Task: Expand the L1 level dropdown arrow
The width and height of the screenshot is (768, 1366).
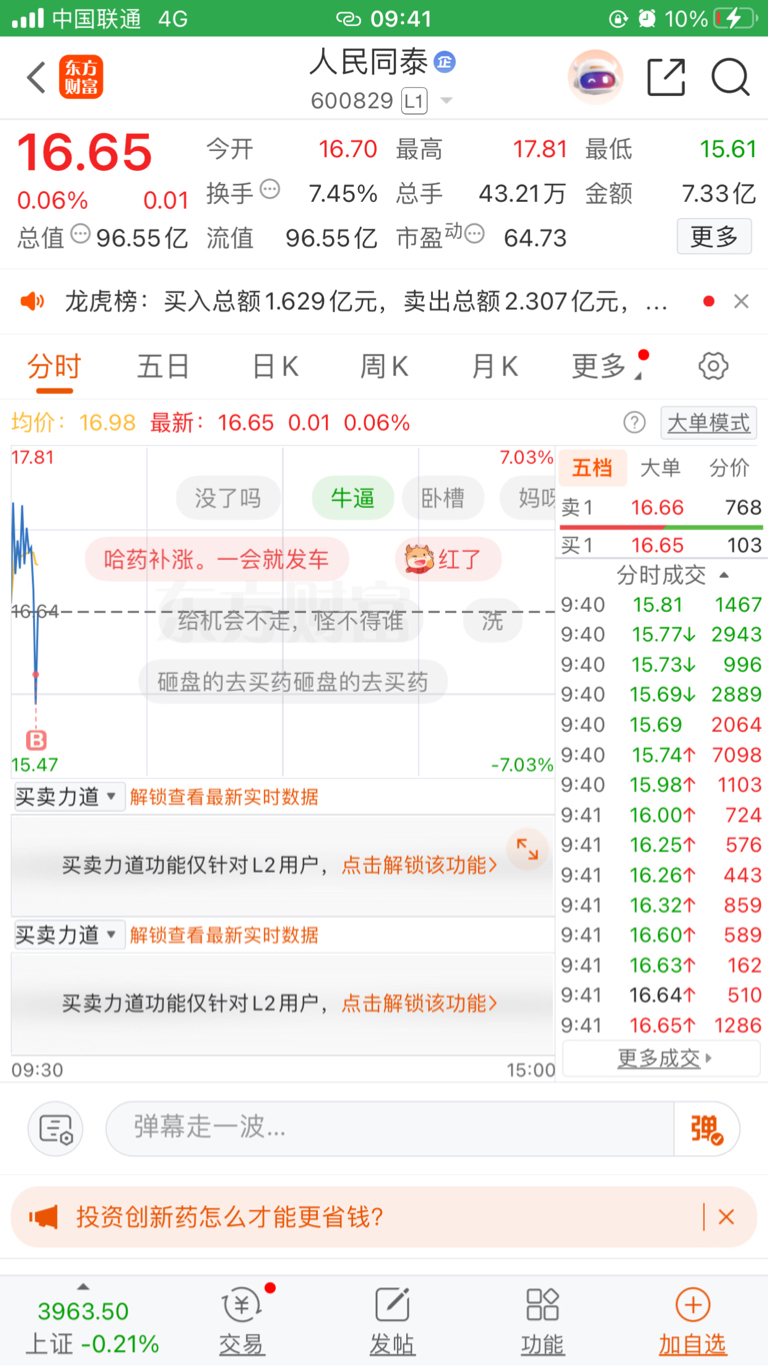Action: click(446, 101)
